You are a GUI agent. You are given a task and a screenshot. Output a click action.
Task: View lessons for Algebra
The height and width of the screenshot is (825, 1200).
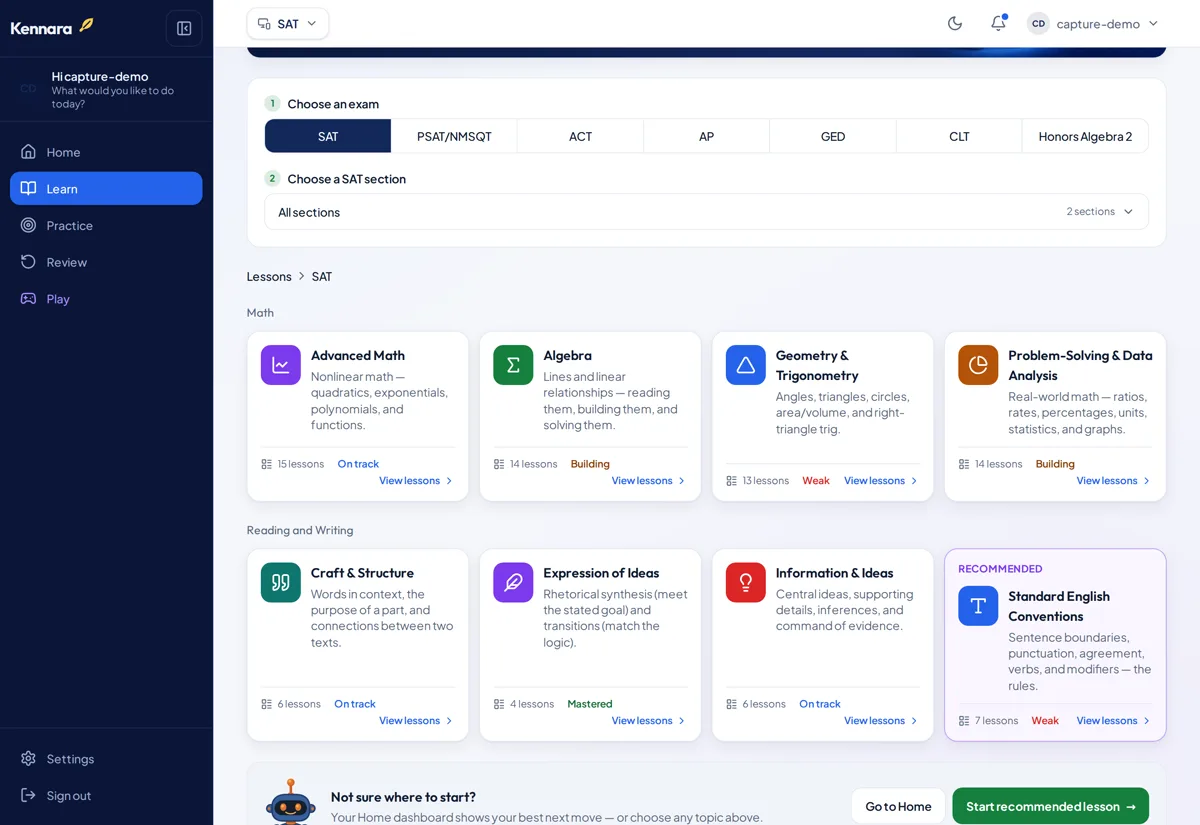coord(649,481)
